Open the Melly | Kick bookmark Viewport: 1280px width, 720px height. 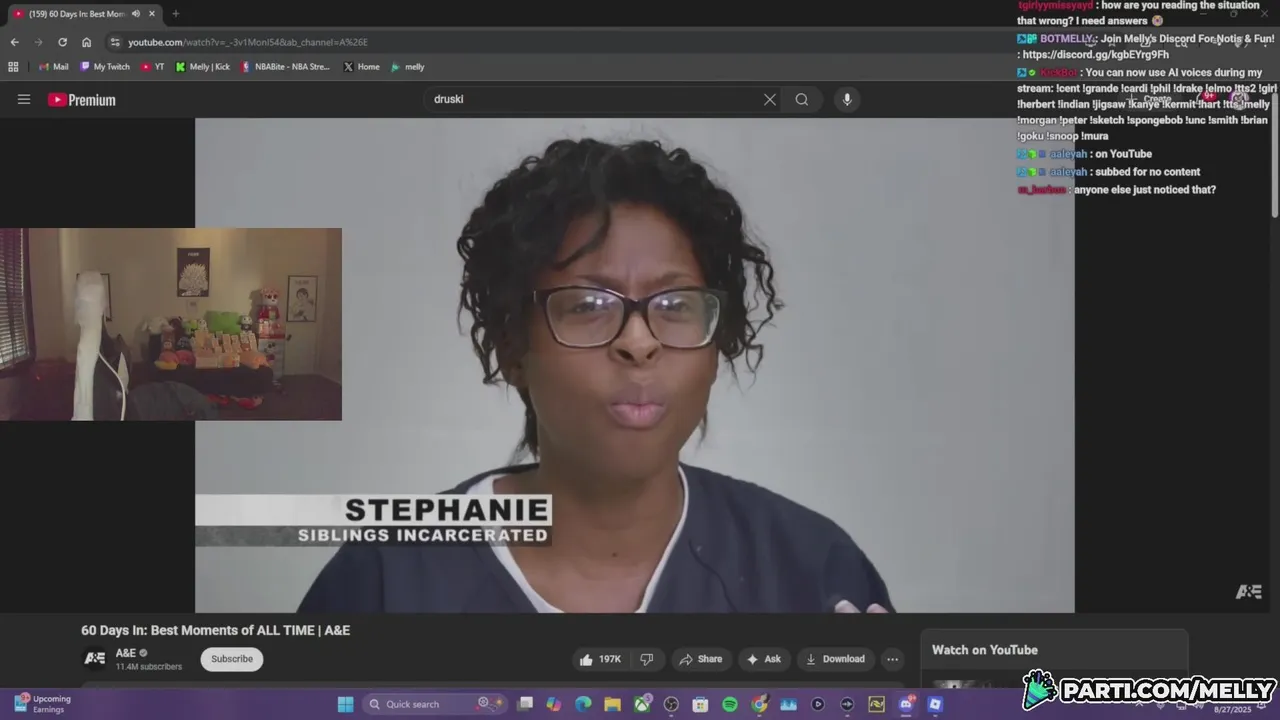click(203, 67)
